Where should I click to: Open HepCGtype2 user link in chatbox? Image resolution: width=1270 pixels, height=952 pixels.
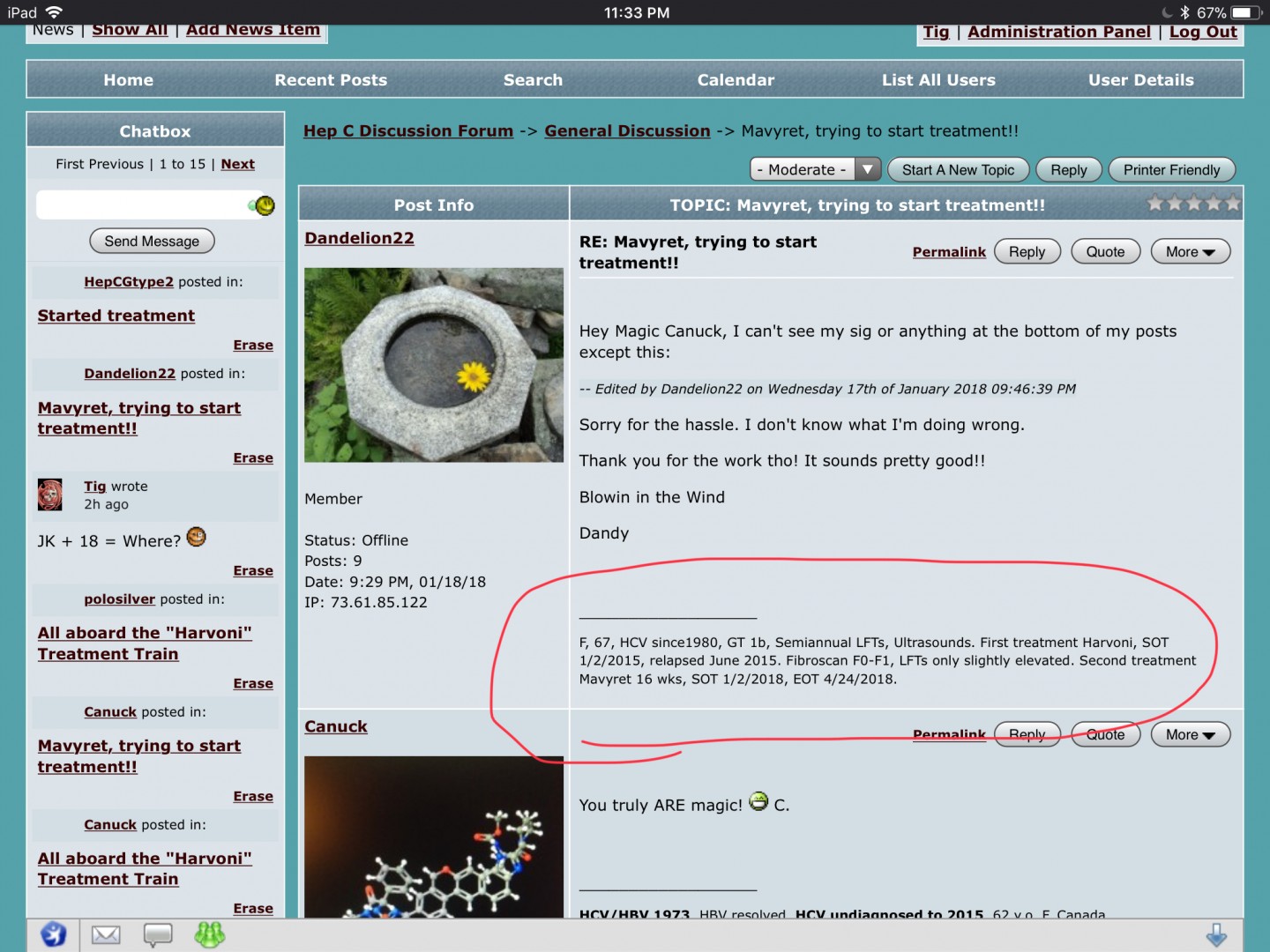point(129,282)
